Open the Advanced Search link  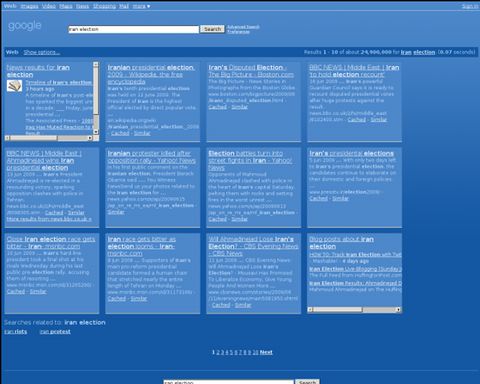(243, 27)
